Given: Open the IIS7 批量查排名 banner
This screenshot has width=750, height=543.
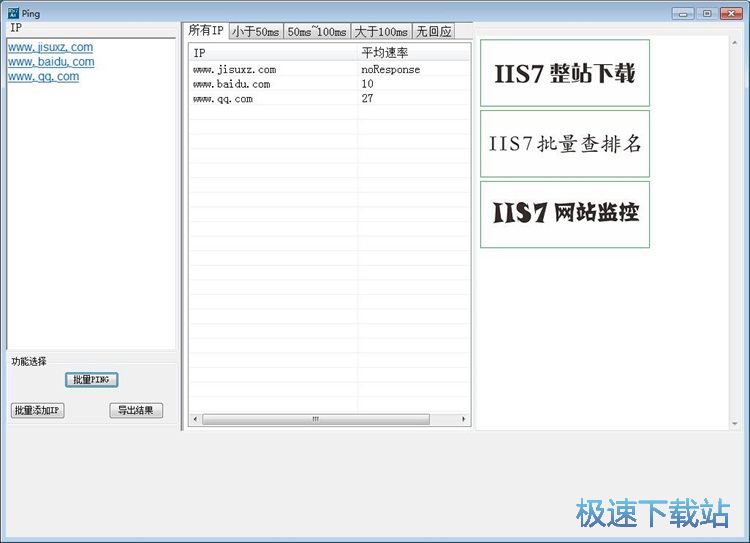Looking at the screenshot, I should tap(565, 144).
